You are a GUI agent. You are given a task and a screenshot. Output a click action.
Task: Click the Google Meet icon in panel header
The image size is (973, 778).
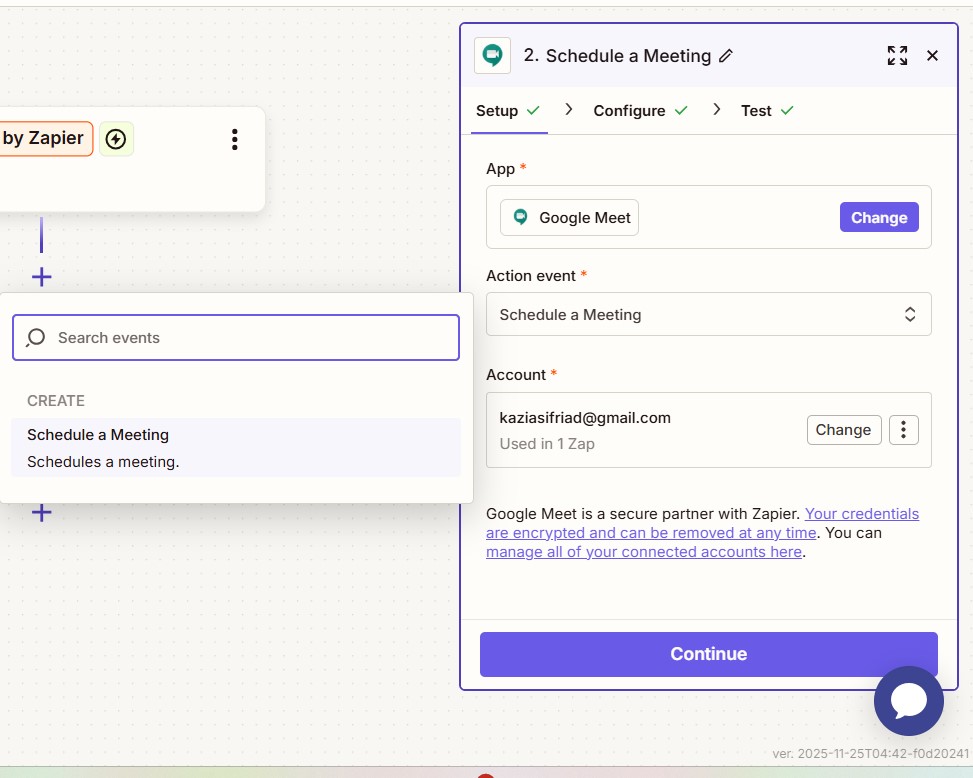[492, 56]
